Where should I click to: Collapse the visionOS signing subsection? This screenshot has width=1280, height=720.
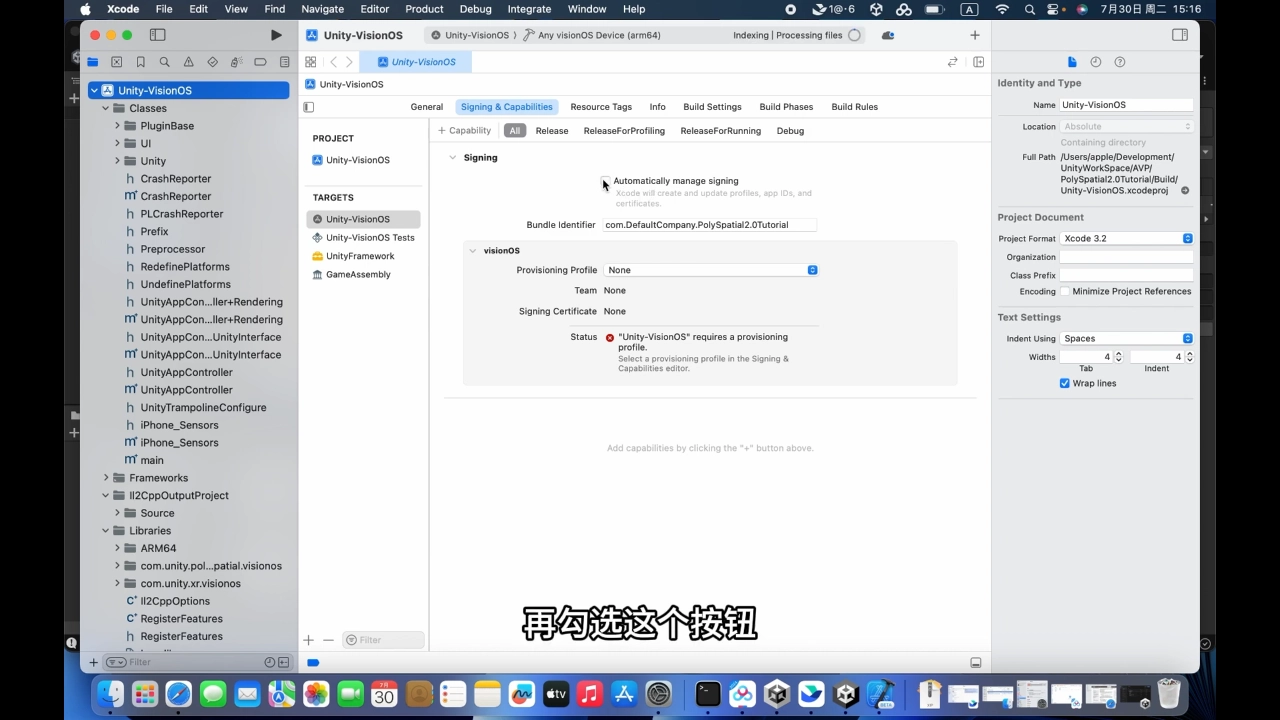point(473,251)
